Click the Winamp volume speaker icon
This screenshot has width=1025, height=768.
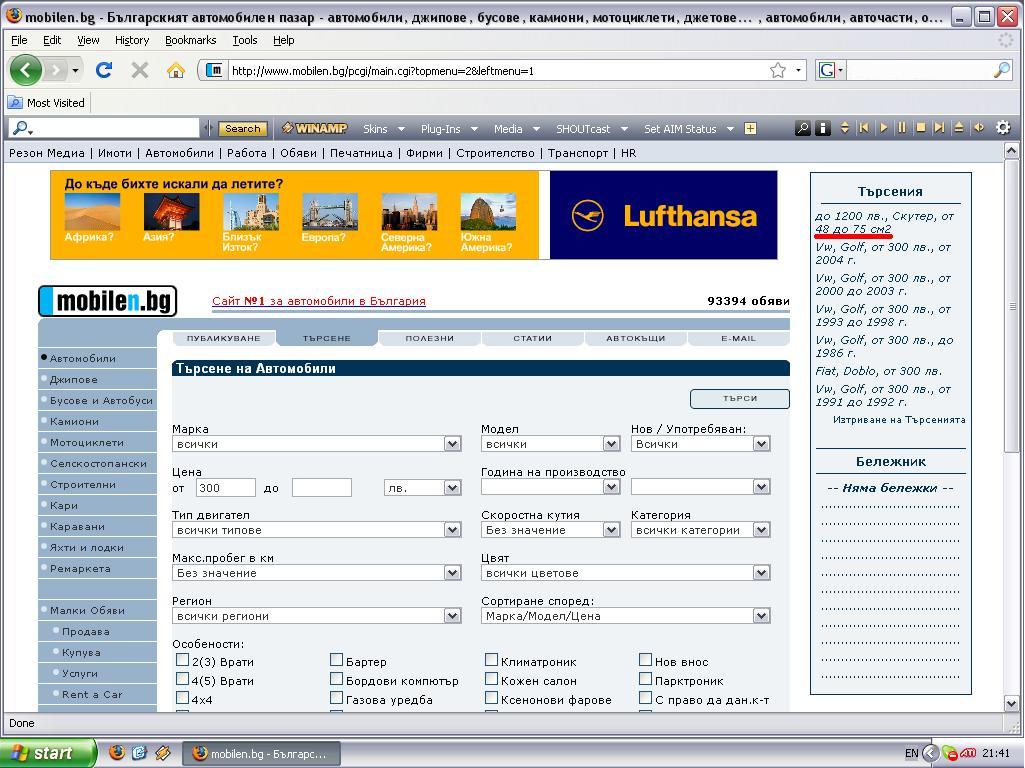[x=979, y=128]
